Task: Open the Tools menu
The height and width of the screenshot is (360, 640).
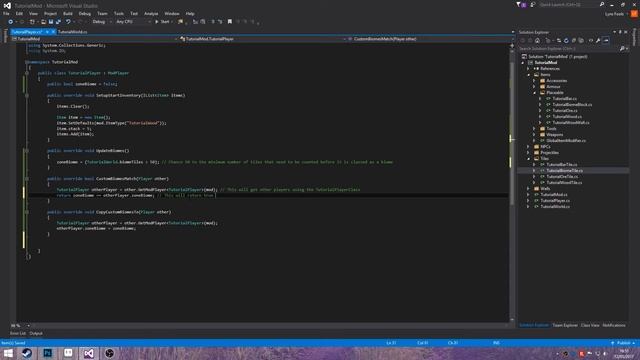Action: coord(119,13)
